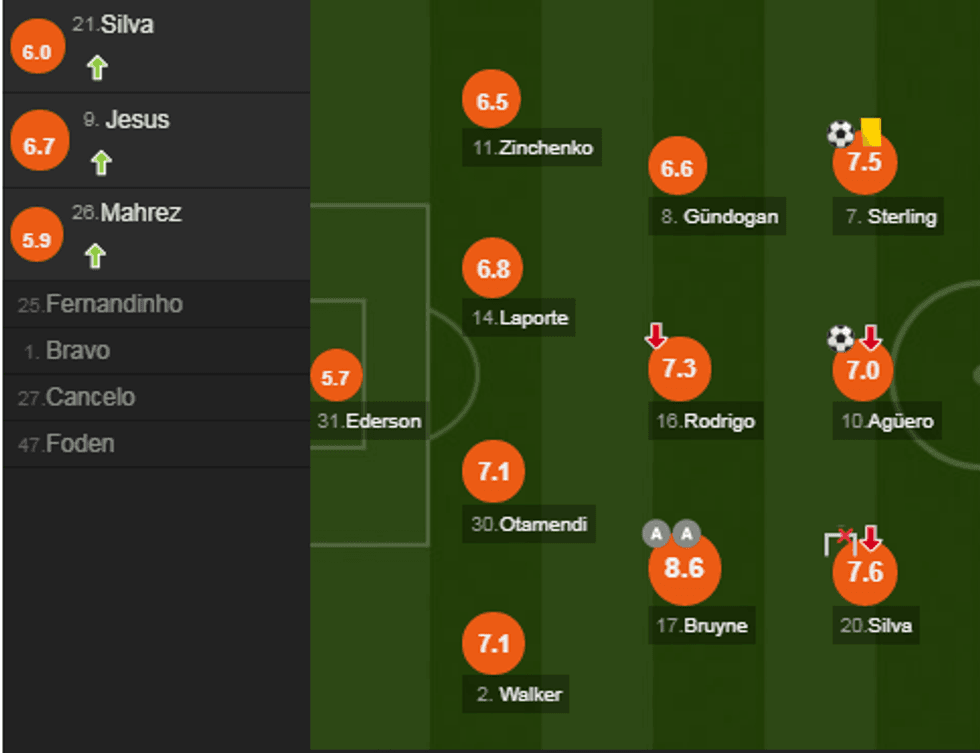Click the goal ball icon above Agüero
The height and width of the screenshot is (753, 980).
[x=840, y=338]
